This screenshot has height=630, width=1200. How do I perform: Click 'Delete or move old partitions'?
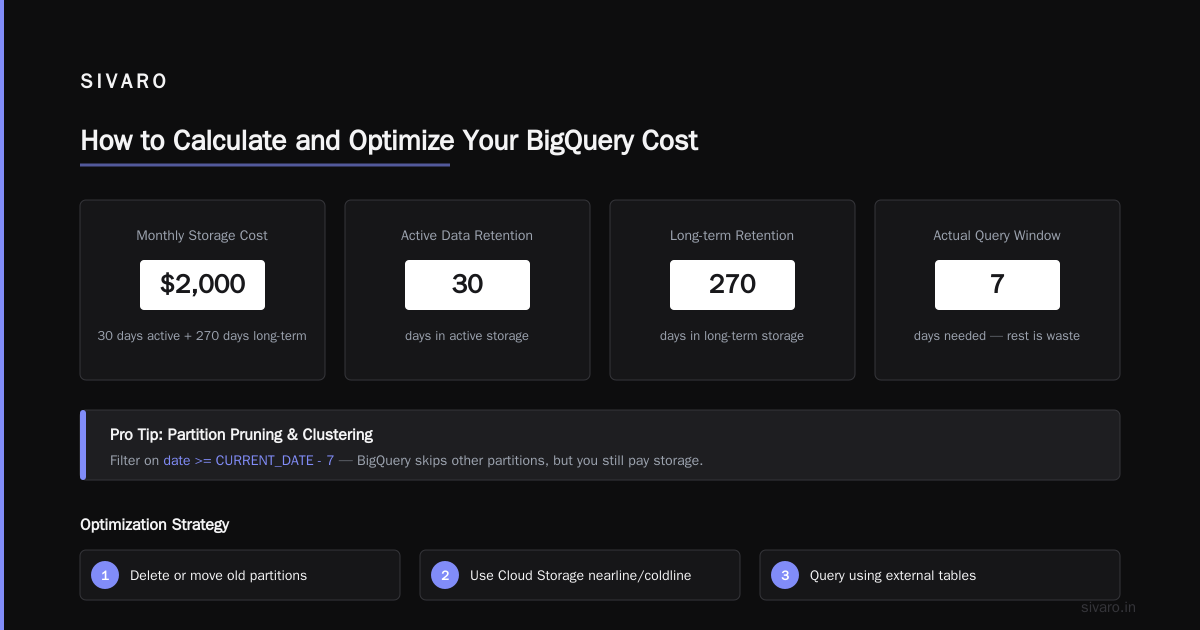click(218, 575)
